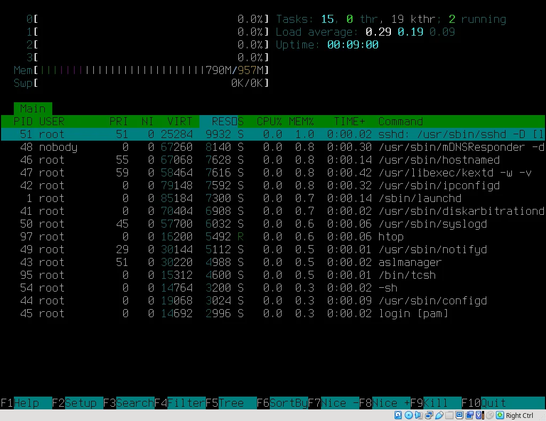Click F8 Nice + to raise niceness
546x421 pixels.
[x=384, y=403]
